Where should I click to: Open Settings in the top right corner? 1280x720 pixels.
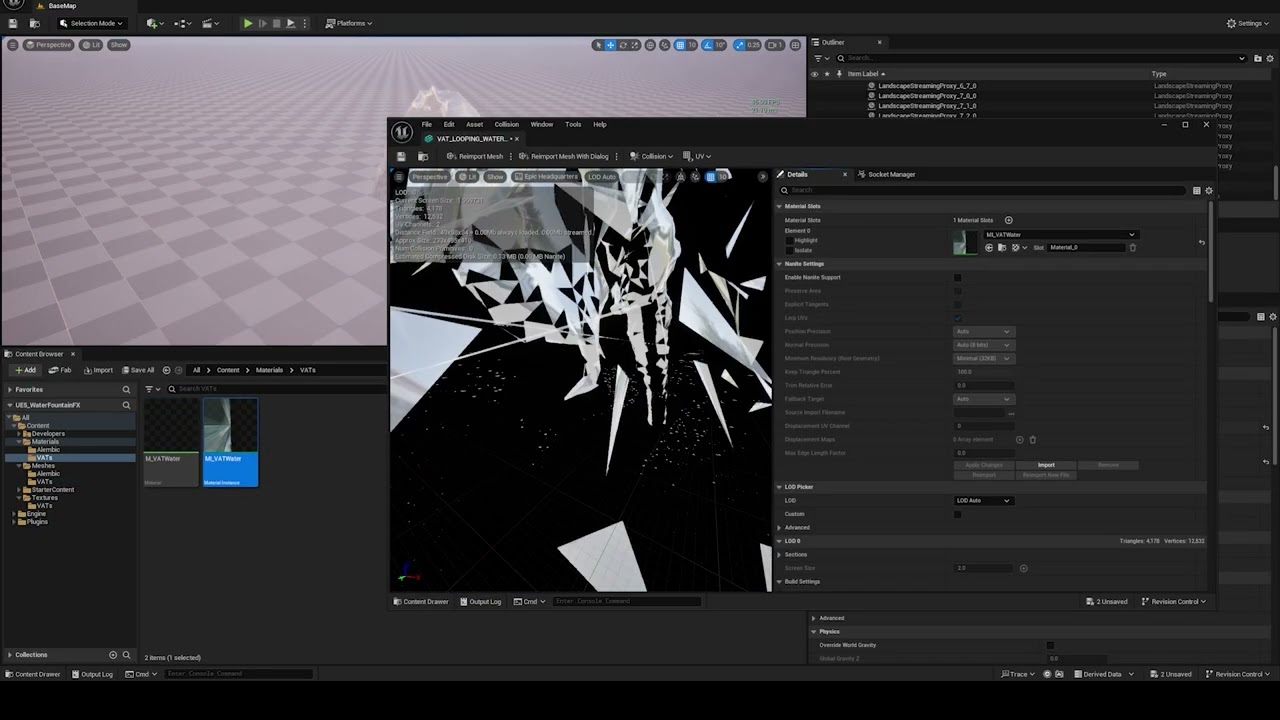tap(1246, 23)
